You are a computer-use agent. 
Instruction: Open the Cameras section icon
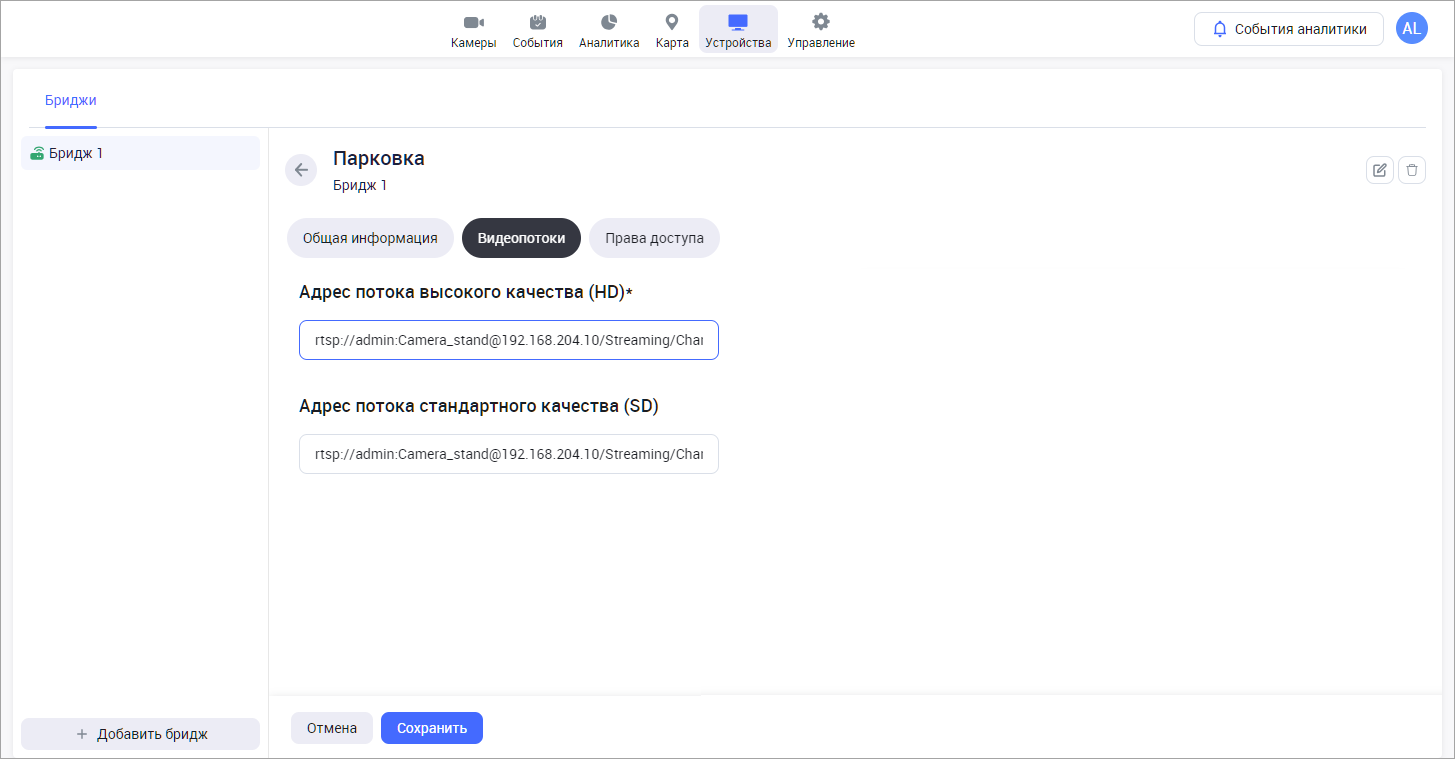pyautogui.click(x=473, y=22)
